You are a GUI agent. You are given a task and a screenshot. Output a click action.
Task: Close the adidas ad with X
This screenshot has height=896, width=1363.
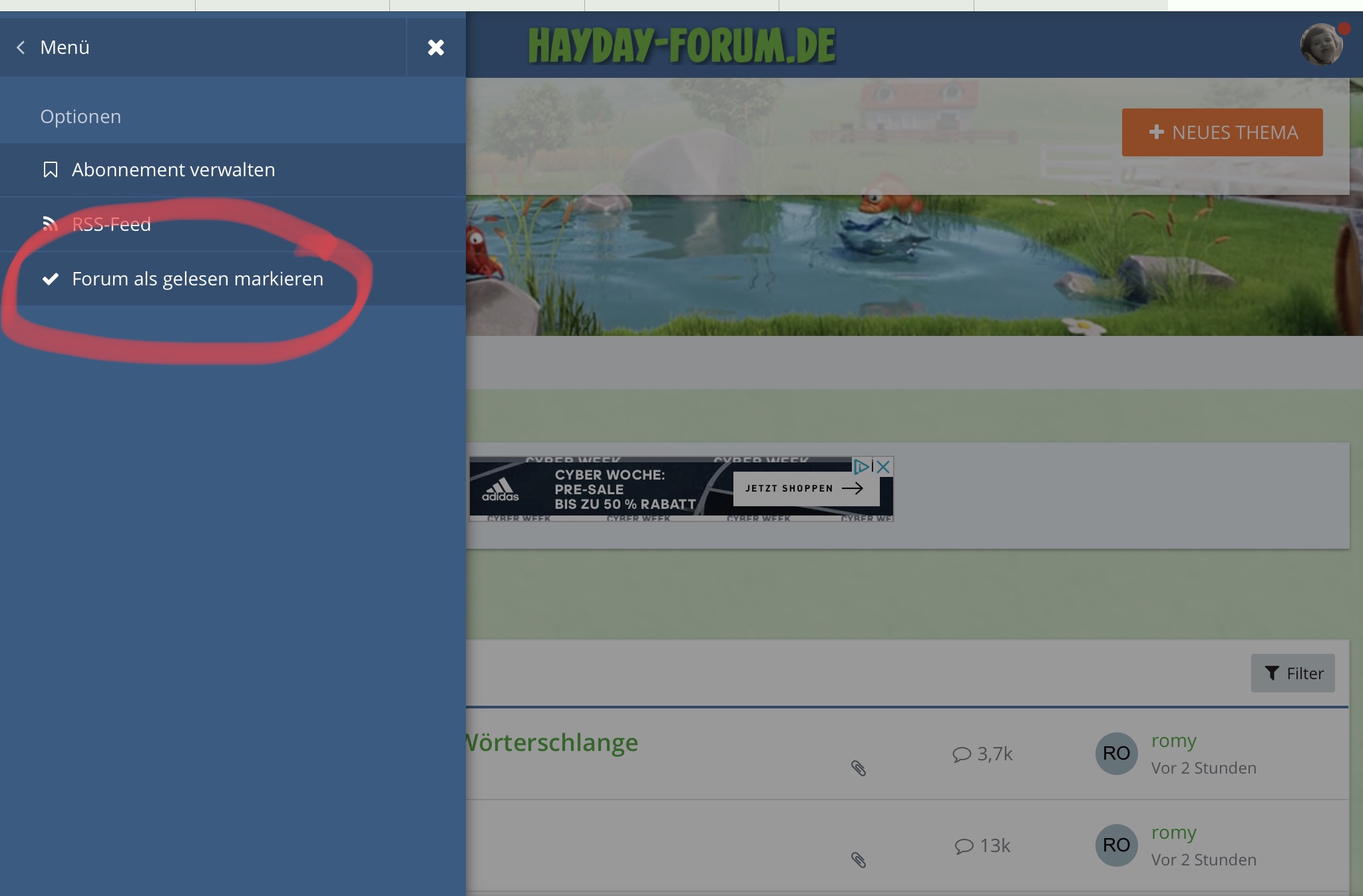point(883,466)
